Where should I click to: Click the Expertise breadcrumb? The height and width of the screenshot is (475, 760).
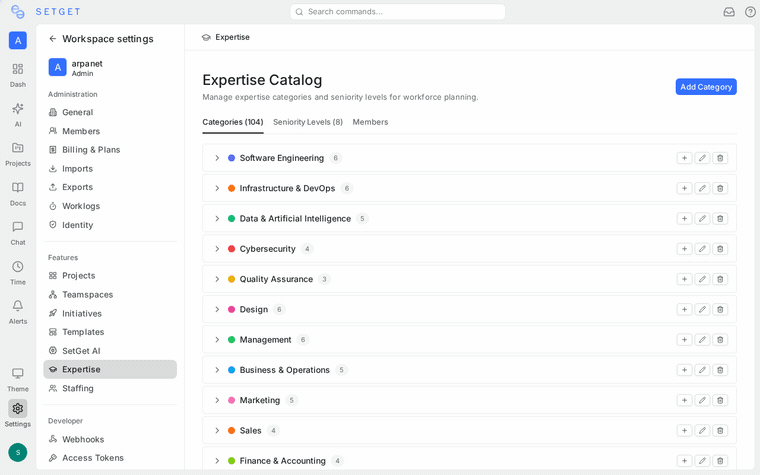pos(226,37)
